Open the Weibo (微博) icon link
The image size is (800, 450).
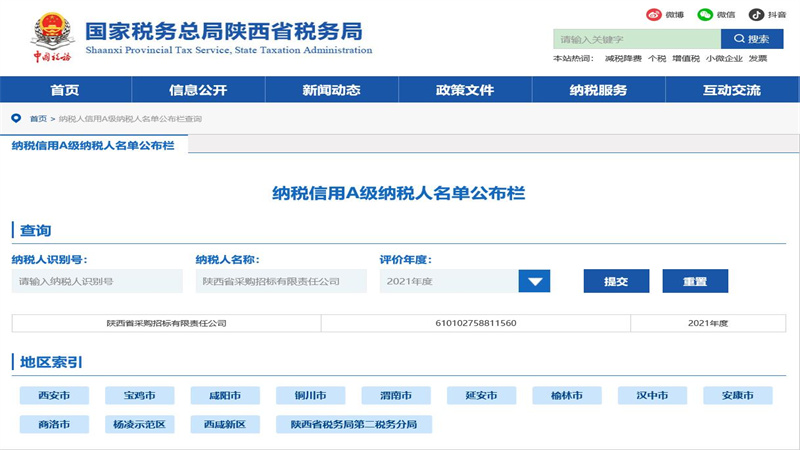pos(654,14)
